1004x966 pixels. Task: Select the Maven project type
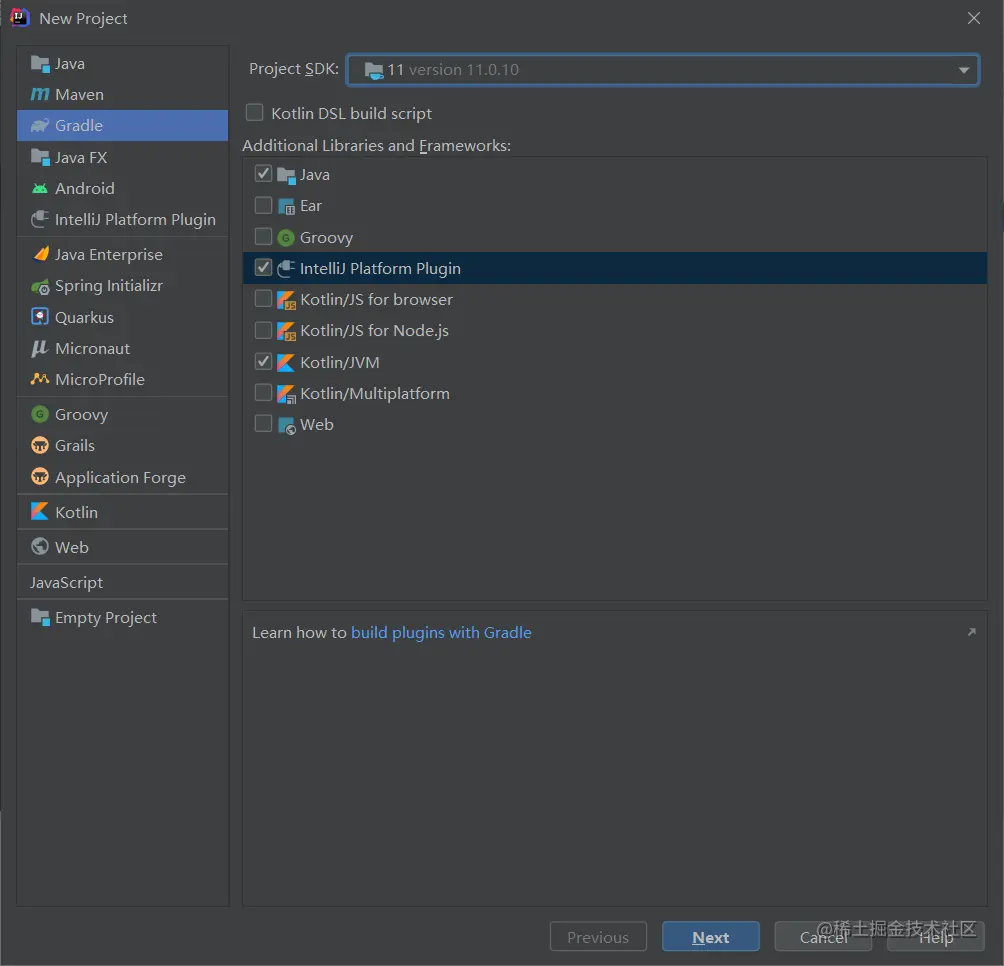pos(122,95)
